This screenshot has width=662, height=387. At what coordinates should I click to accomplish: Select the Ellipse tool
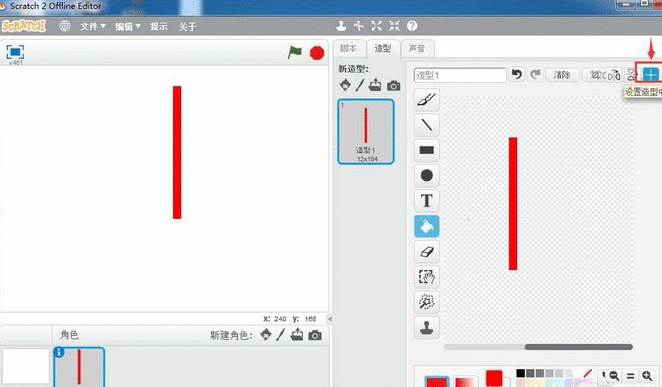point(426,176)
